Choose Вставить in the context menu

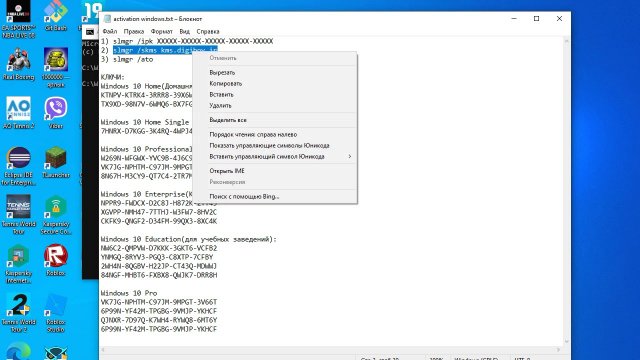pos(275,95)
